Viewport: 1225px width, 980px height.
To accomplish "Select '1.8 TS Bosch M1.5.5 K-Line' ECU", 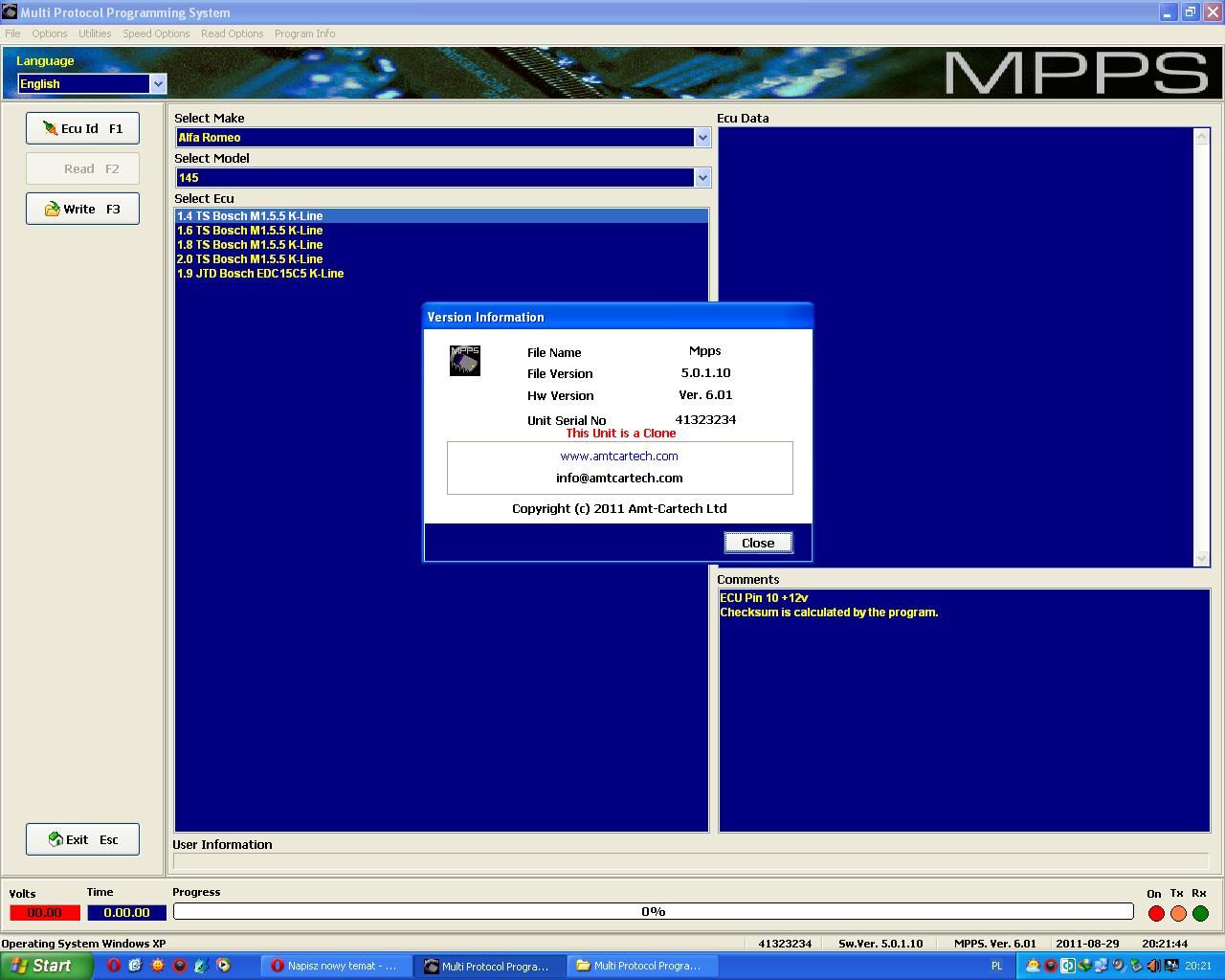I will click(441, 245).
